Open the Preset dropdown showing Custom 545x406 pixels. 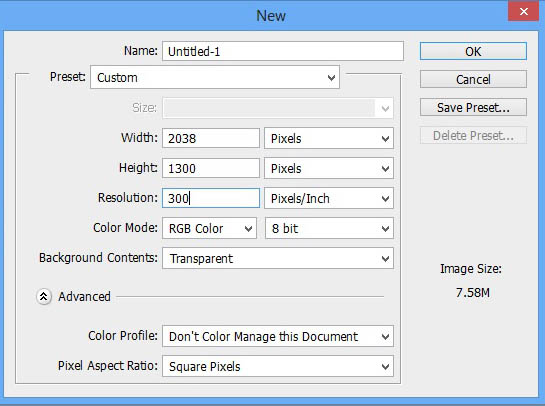[215, 77]
